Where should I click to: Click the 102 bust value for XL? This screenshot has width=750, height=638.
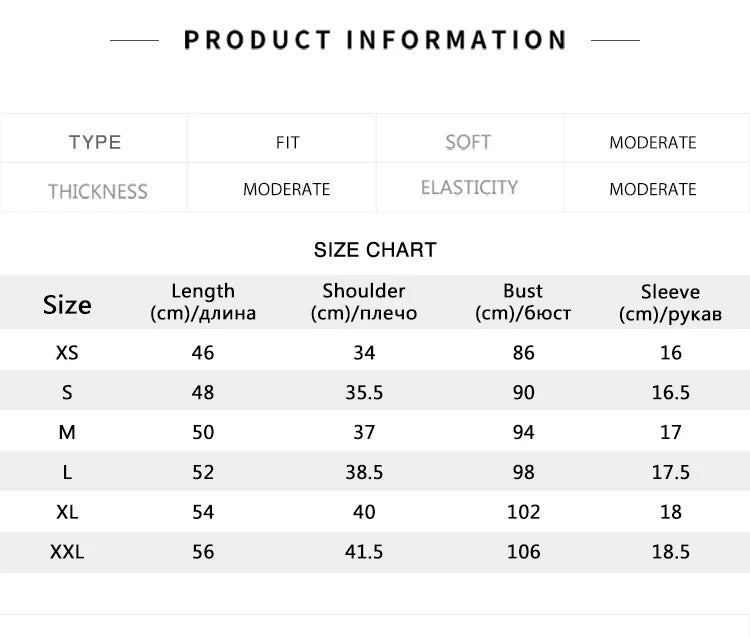point(523,512)
